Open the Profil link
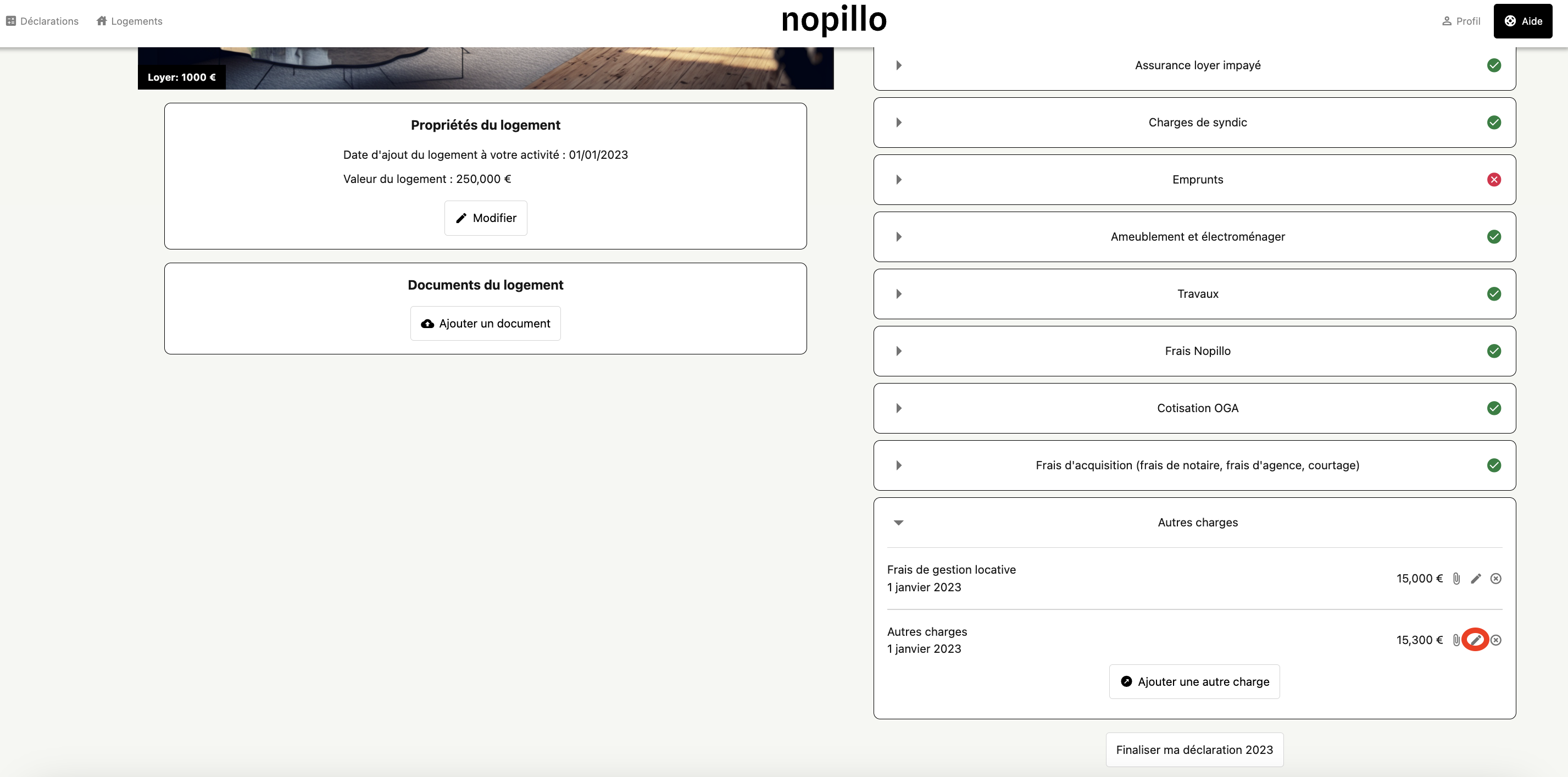 point(1461,21)
